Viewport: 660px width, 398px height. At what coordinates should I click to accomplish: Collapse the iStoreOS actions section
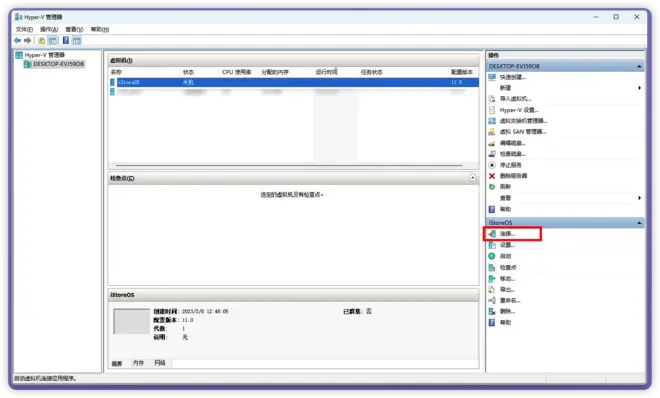click(x=639, y=223)
